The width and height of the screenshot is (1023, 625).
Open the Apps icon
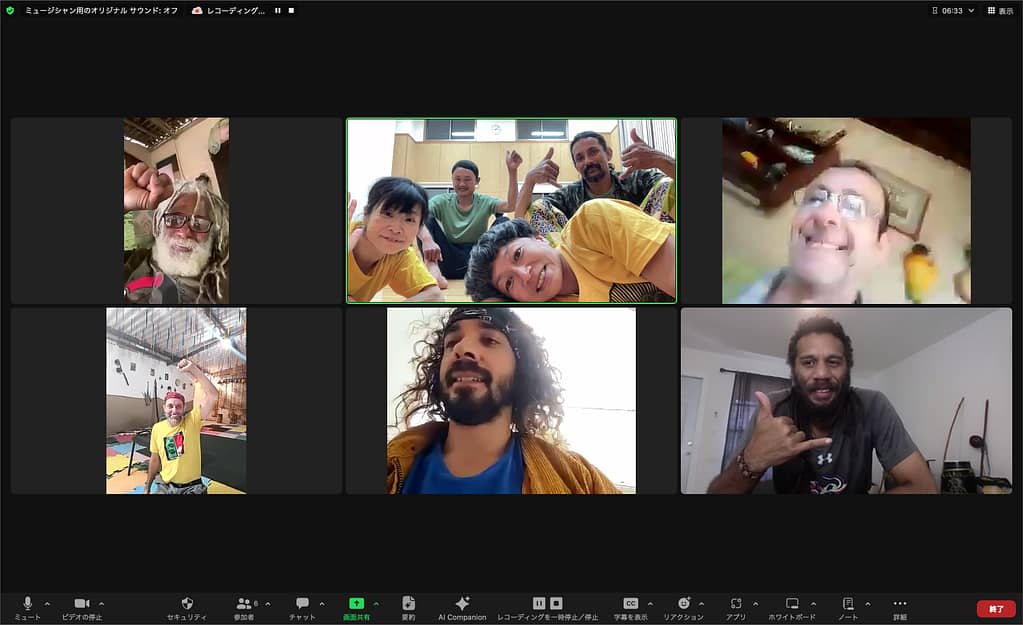pyautogui.click(x=736, y=603)
